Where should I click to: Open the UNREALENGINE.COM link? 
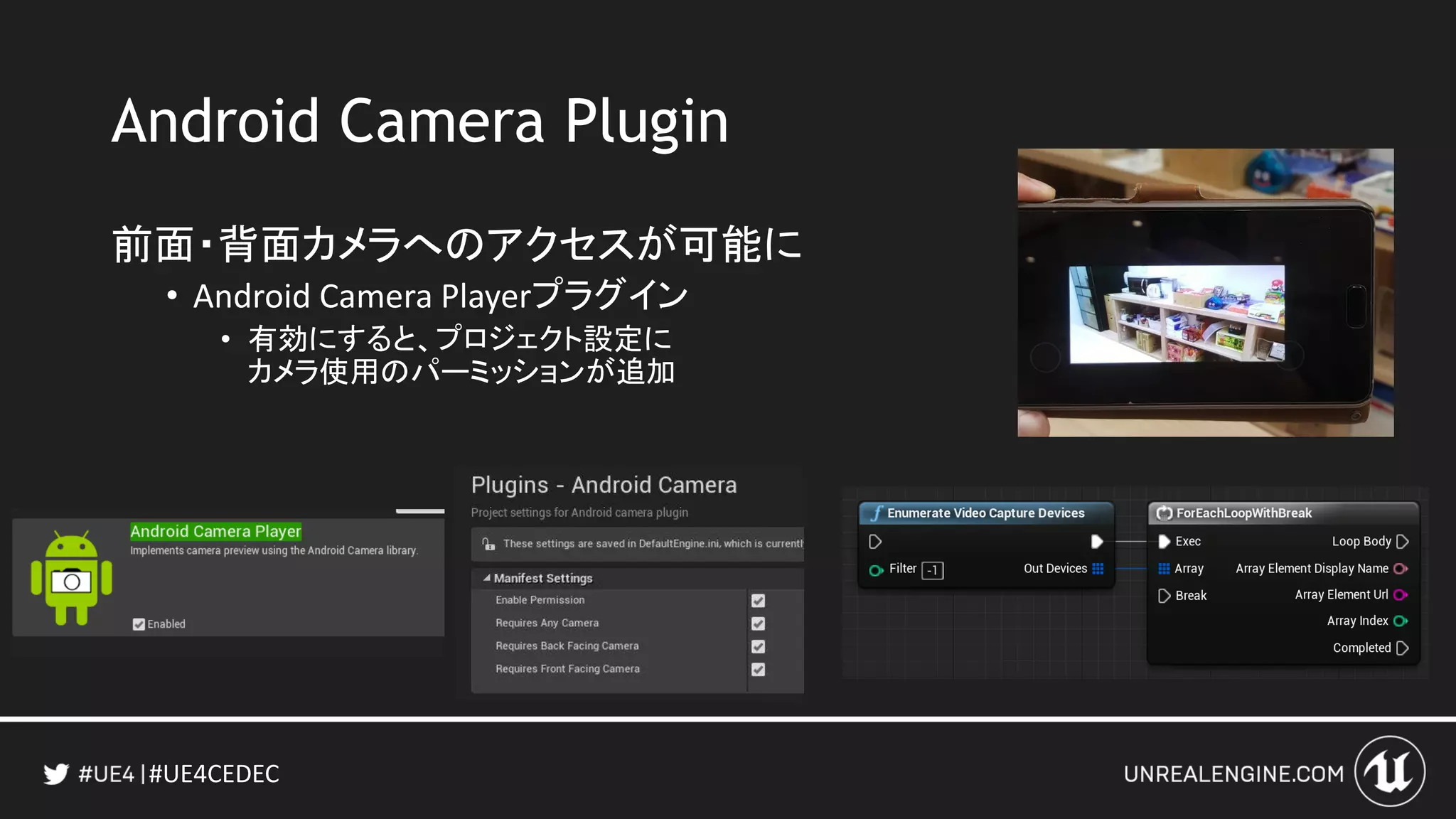coord(1233,773)
